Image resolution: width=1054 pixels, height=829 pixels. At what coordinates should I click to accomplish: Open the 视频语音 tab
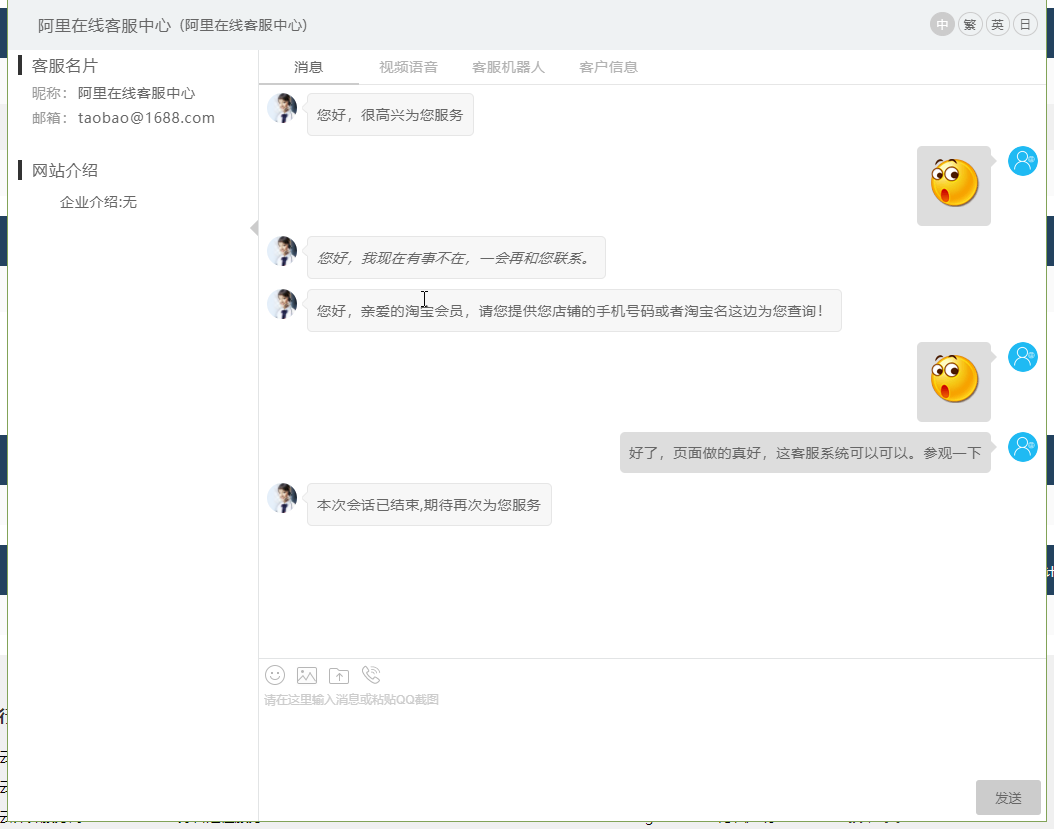point(409,67)
